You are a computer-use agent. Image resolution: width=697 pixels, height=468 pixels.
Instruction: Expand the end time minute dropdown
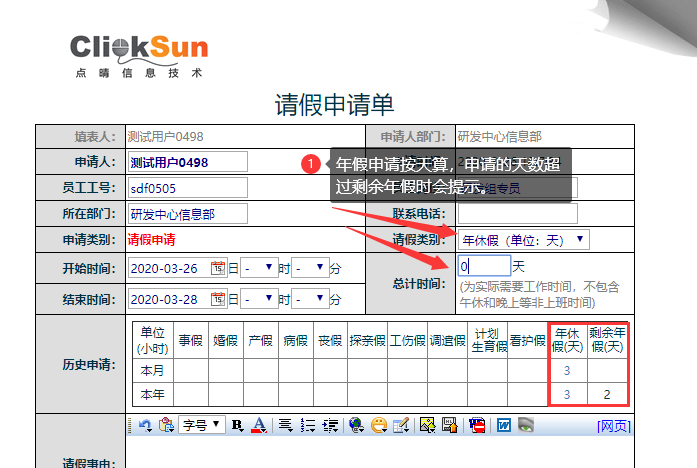tap(313, 299)
